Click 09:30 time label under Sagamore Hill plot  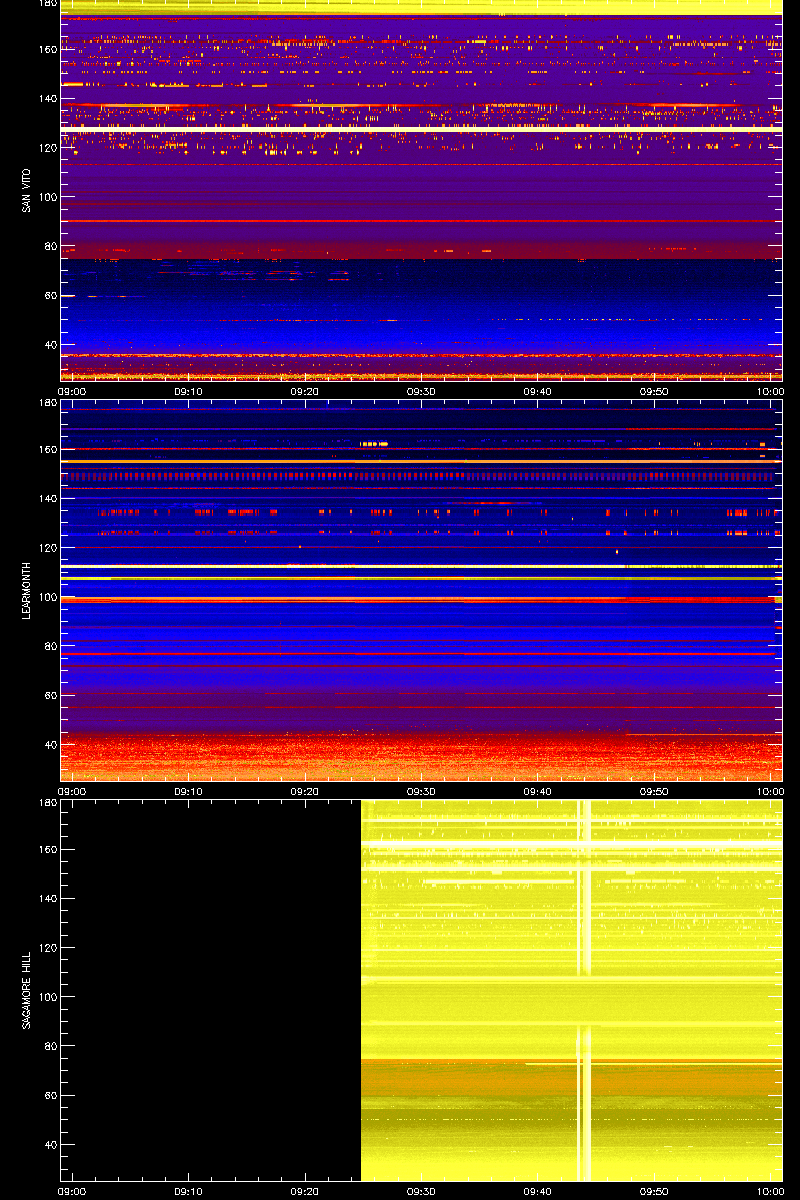click(x=421, y=1191)
